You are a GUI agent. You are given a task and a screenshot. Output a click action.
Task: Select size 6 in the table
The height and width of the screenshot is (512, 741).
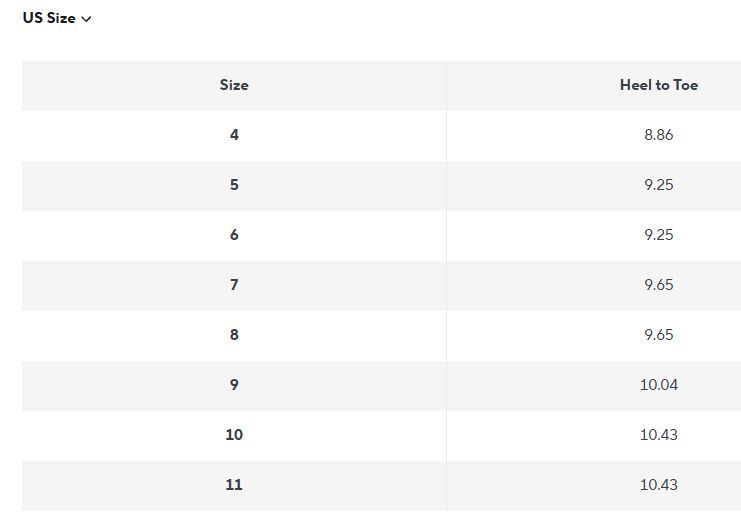pos(234,235)
